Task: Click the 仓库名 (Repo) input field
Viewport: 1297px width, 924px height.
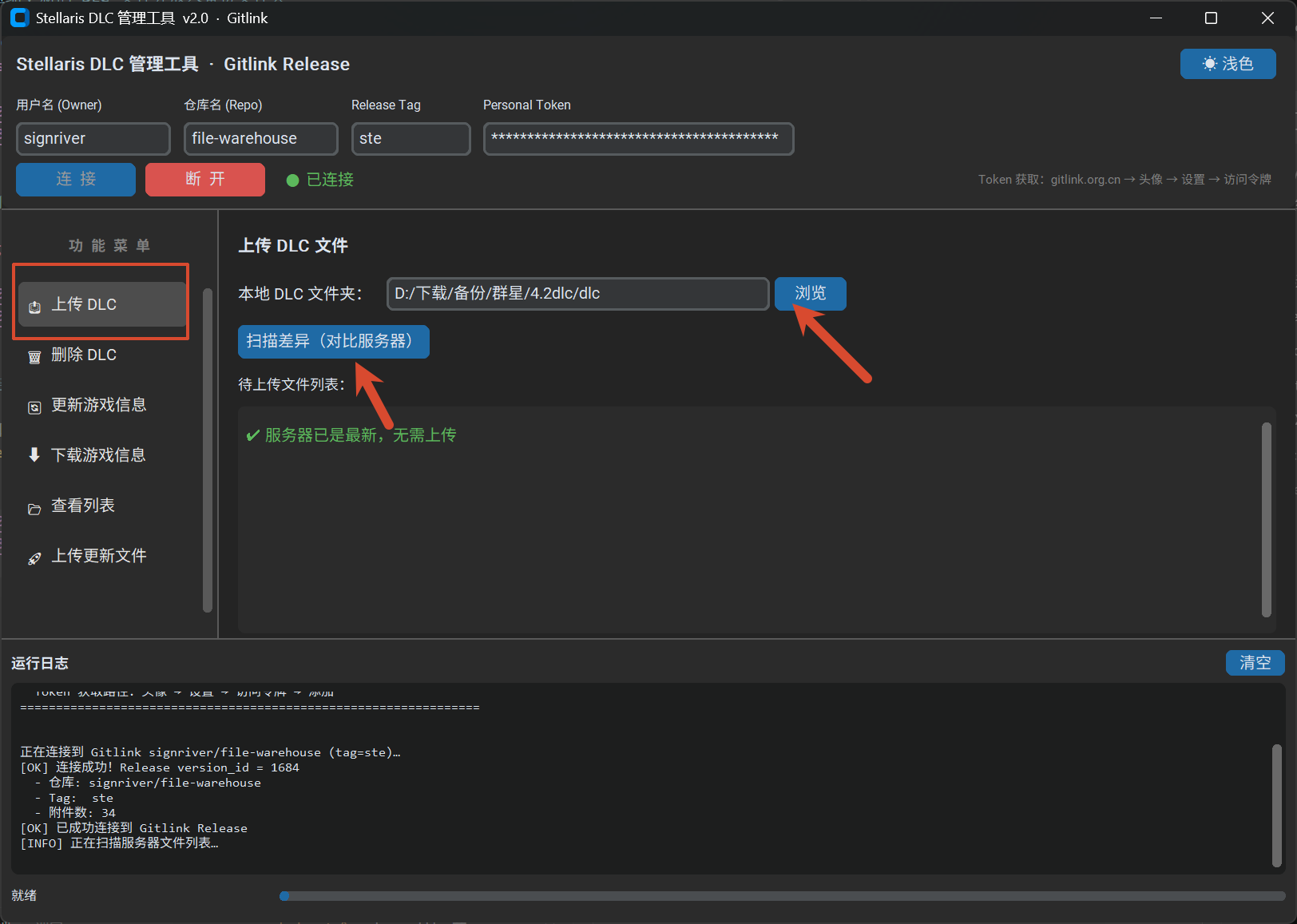Action: point(261,138)
